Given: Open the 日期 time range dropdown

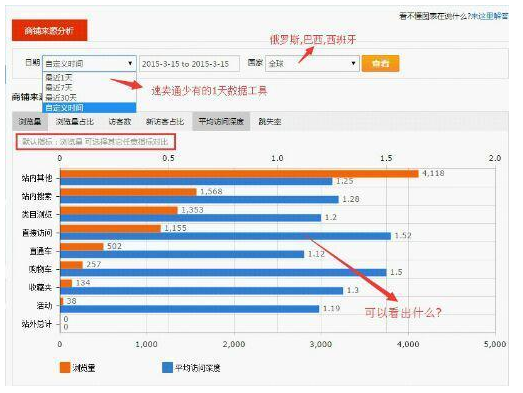Looking at the screenshot, I should tap(89, 63).
